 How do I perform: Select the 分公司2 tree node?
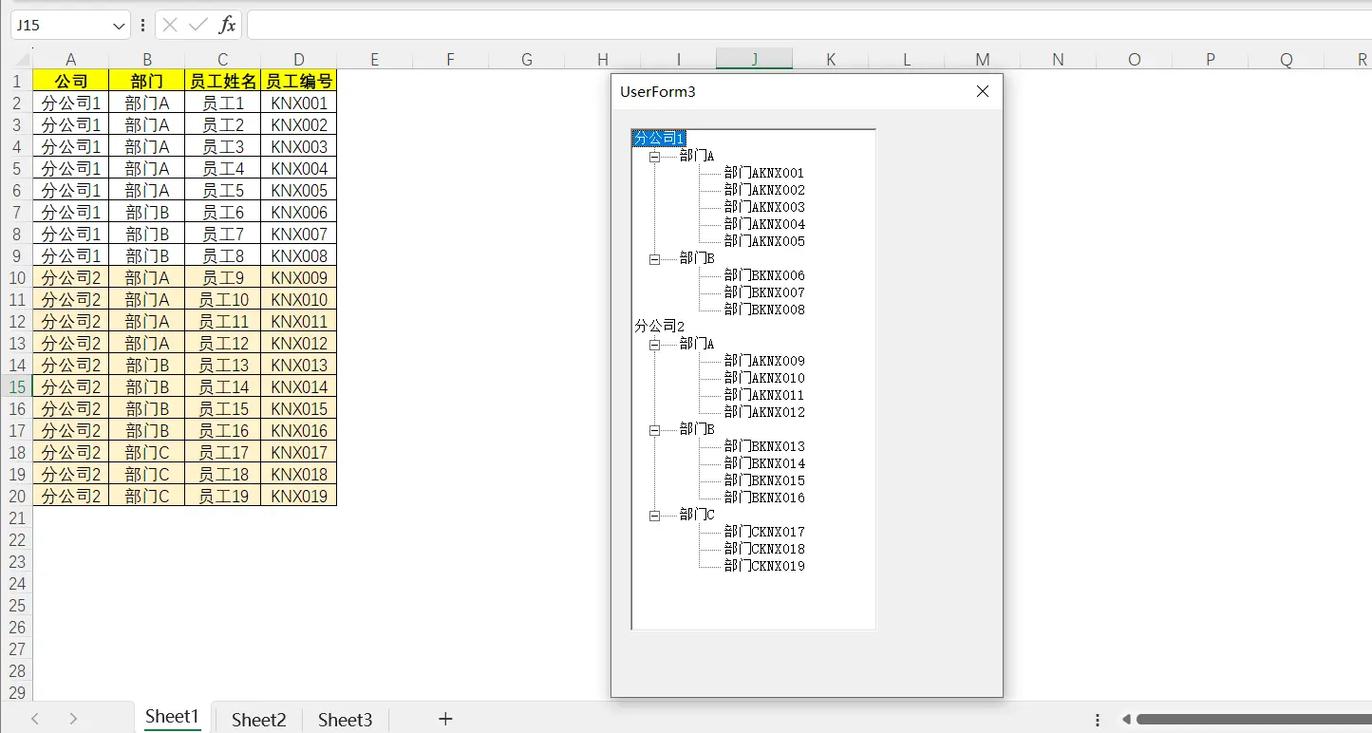click(x=660, y=326)
